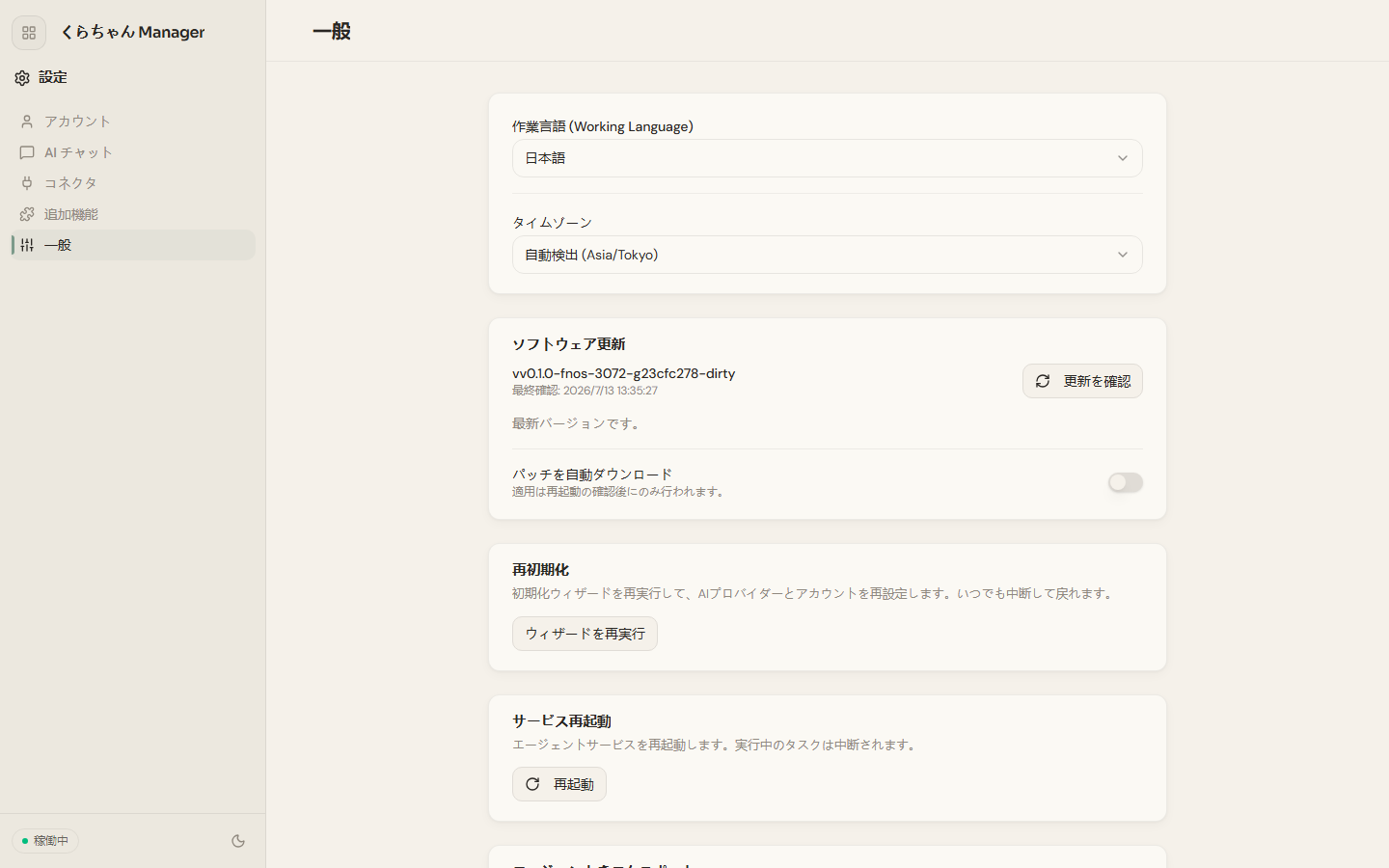Viewport: 1389px width, 868px height.
Task: Open the 作業言語 dropdown showing 日本語
Action: pos(827,158)
